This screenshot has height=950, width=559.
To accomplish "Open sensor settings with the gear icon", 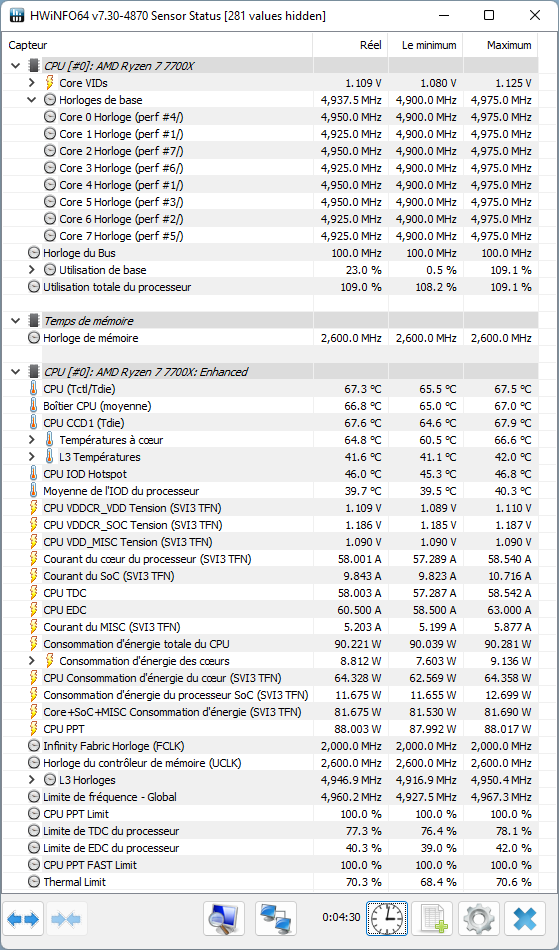I will point(478,919).
